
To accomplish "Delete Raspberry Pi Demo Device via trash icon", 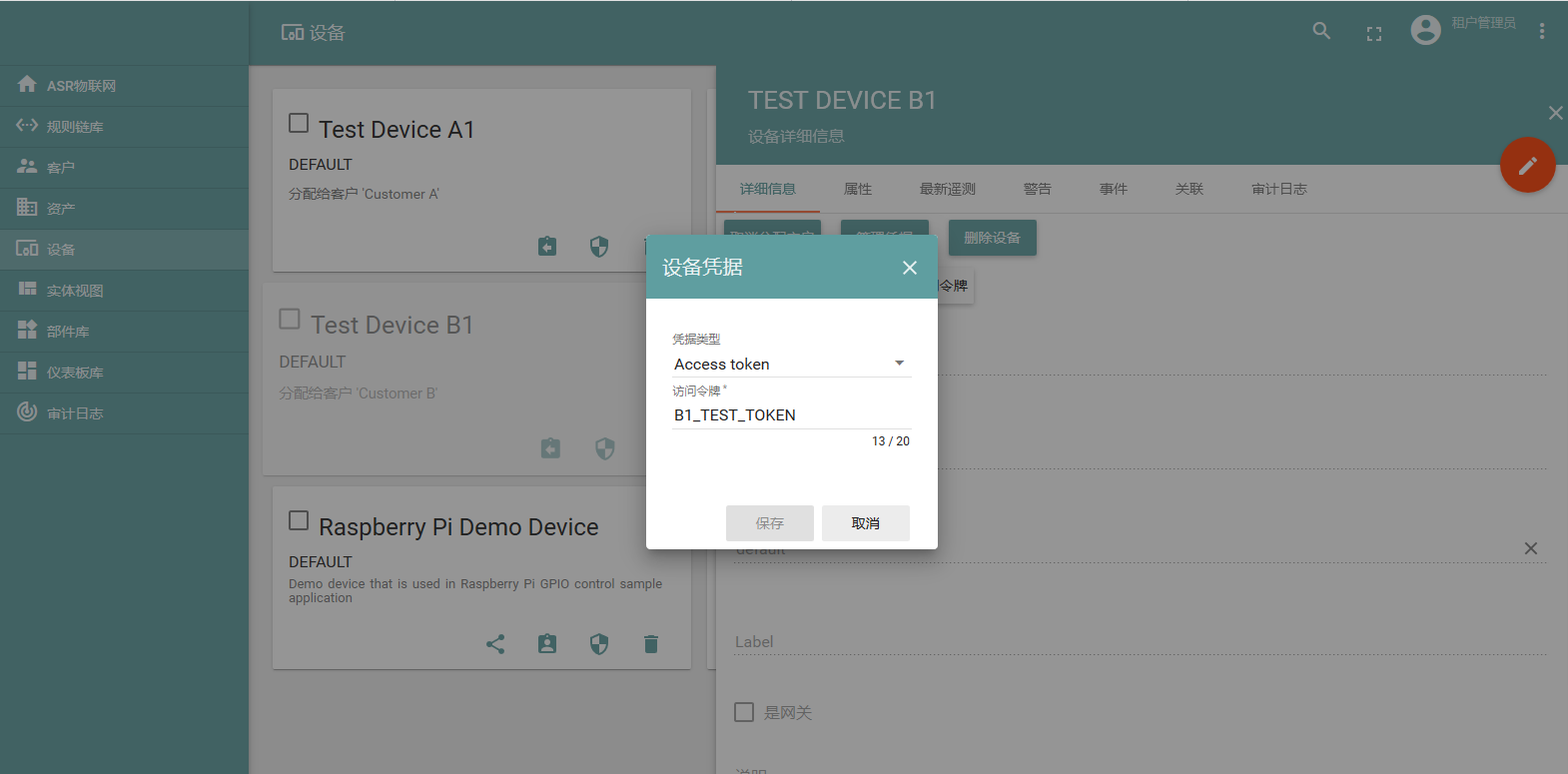I will pyautogui.click(x=651, y=644).
